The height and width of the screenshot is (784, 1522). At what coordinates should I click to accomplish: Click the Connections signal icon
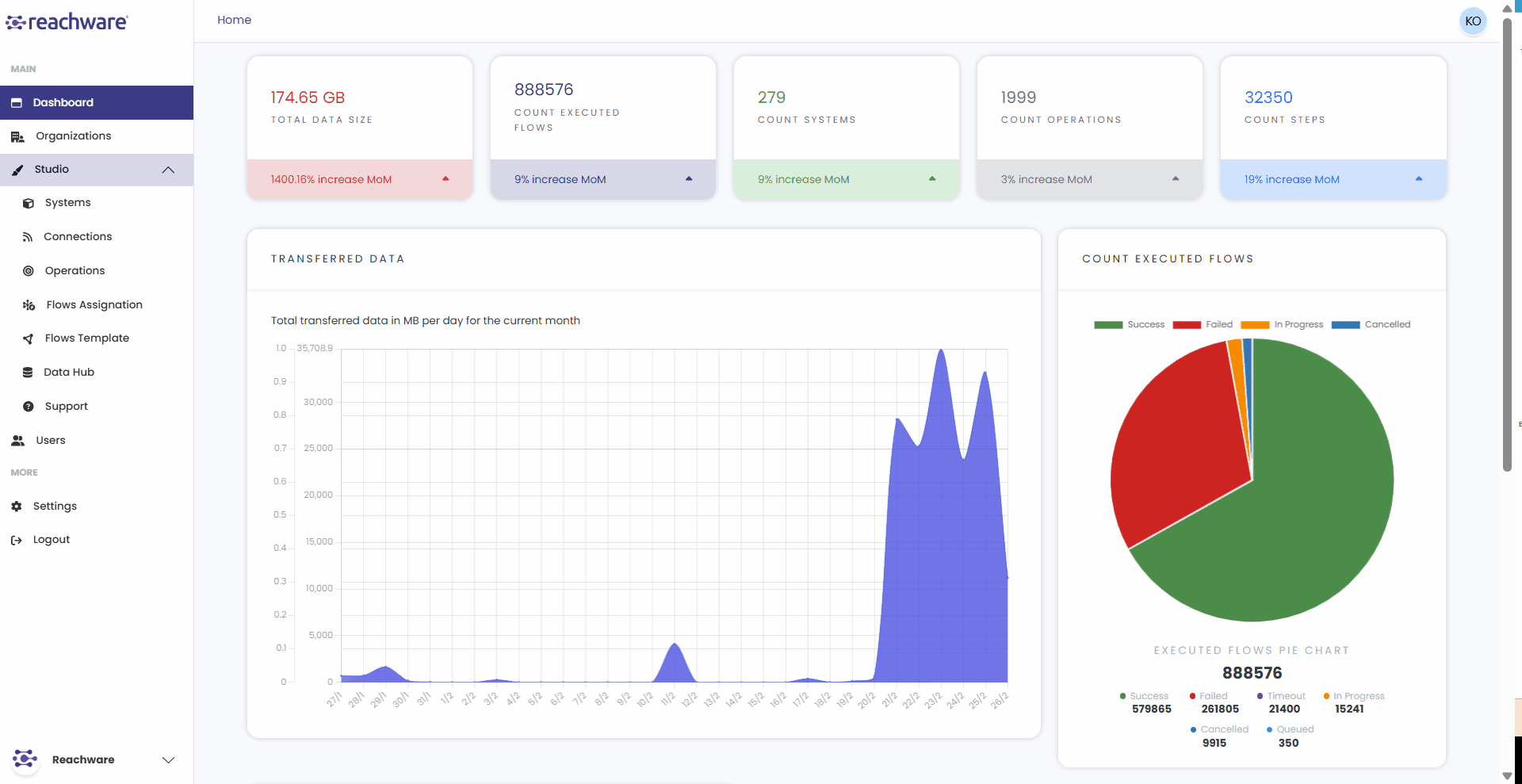[x=28, y=237]
